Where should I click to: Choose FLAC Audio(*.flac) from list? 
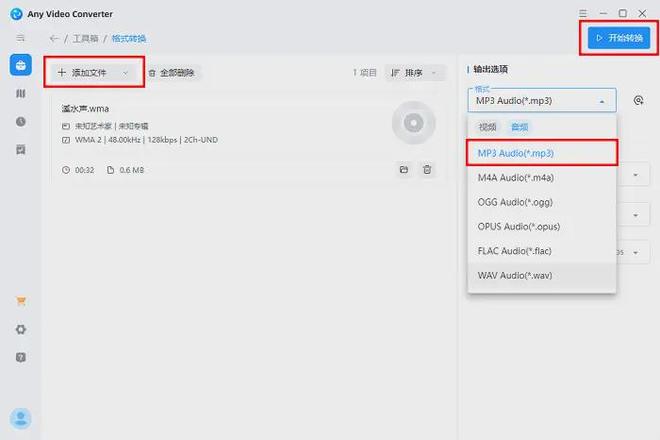coord(514,250)
